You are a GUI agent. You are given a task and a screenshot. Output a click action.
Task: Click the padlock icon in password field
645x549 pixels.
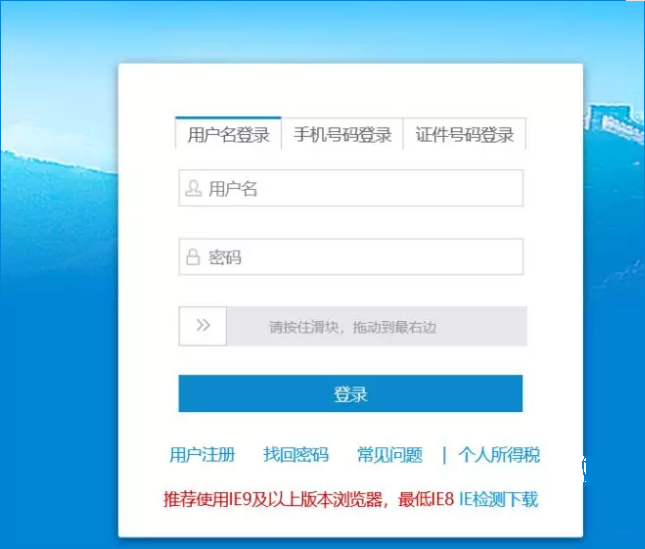pyautogui.click(x=193, y=257)
